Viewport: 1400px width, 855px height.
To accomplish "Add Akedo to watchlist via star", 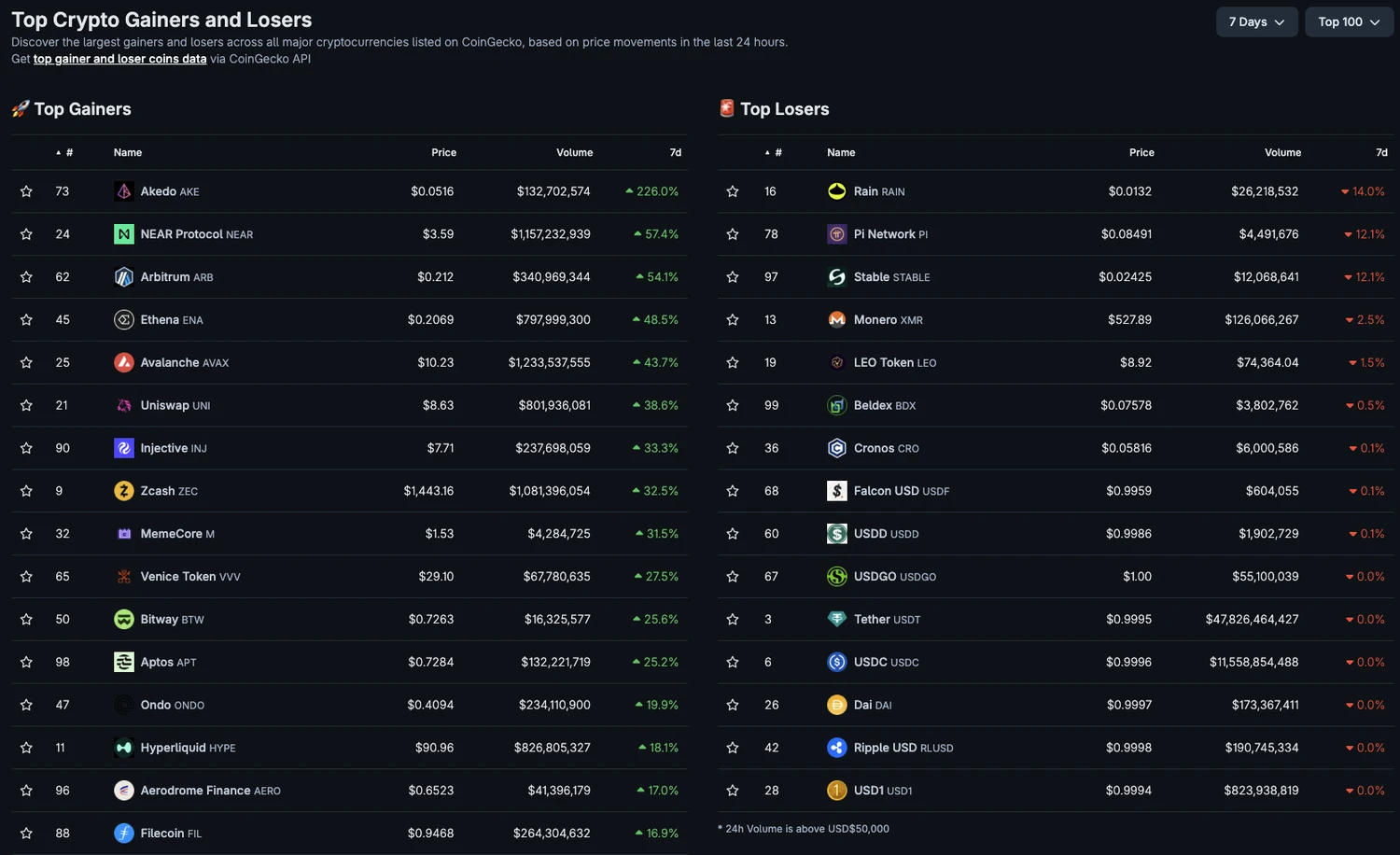I will pos(26,191).
